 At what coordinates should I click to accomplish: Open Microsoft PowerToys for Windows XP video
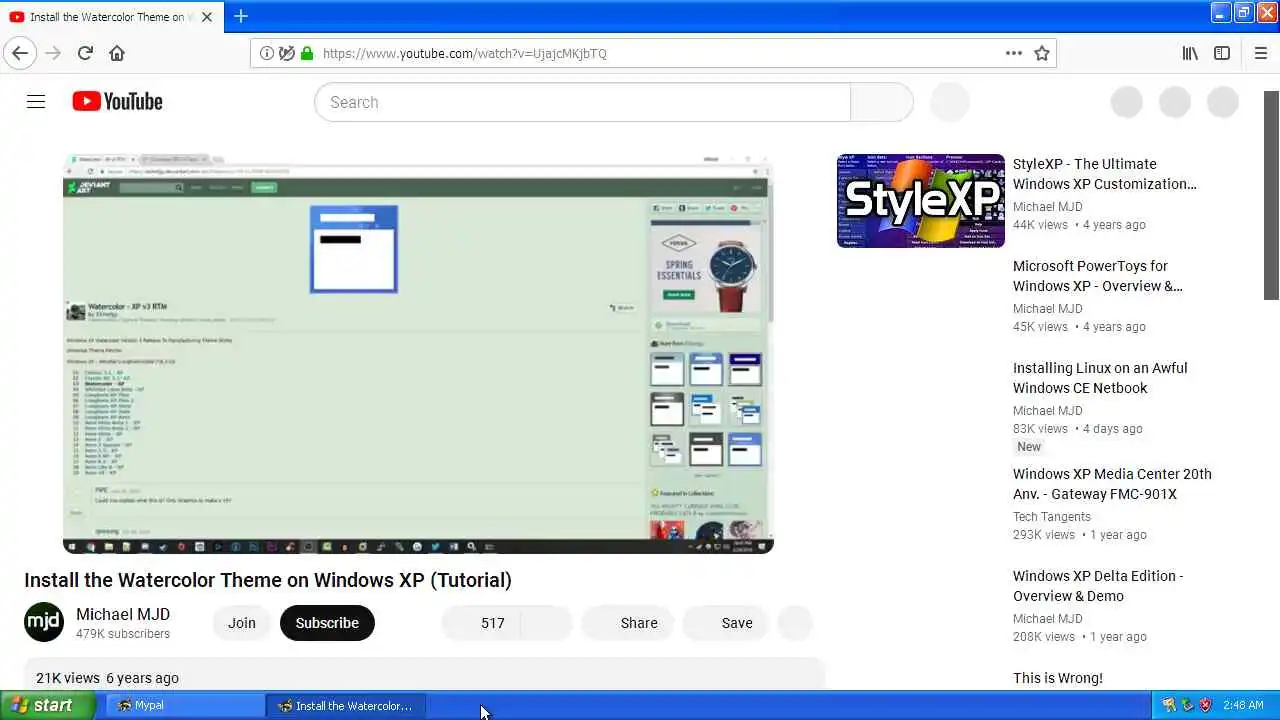pyautogui.click(x=1097, y=276)
